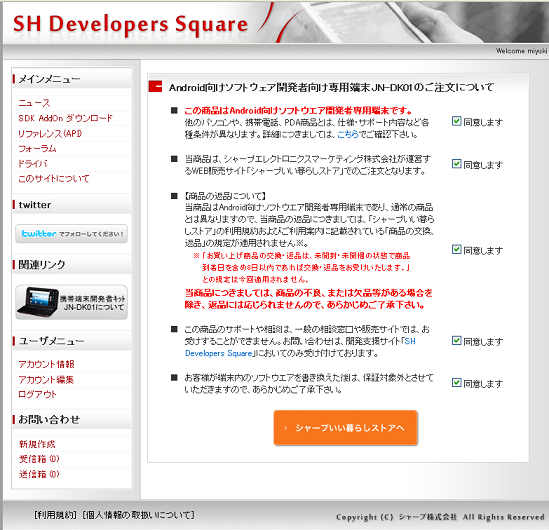Open 受信箱 (0) inbox
Screen dimensions: 549x530
(39, 459)
